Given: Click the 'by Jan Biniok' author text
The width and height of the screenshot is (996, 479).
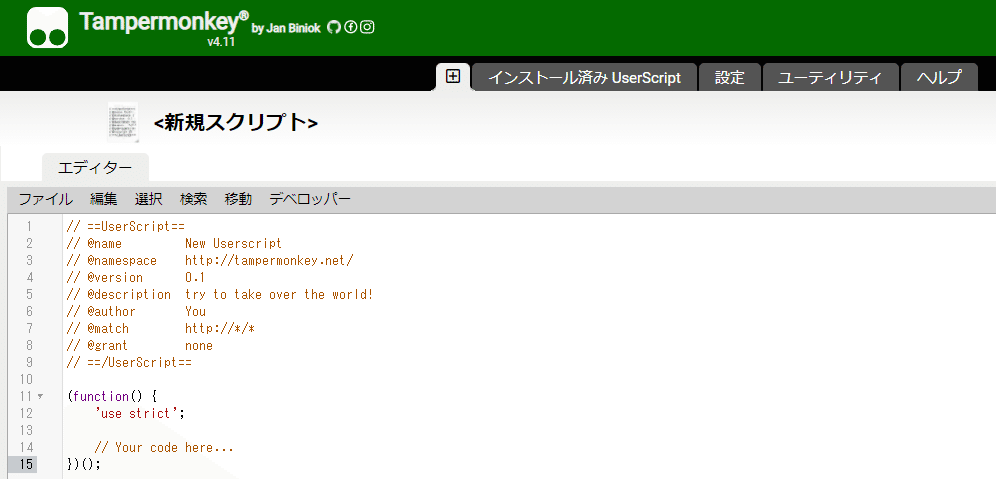Looking at the screenshot, I should point(288,28).
